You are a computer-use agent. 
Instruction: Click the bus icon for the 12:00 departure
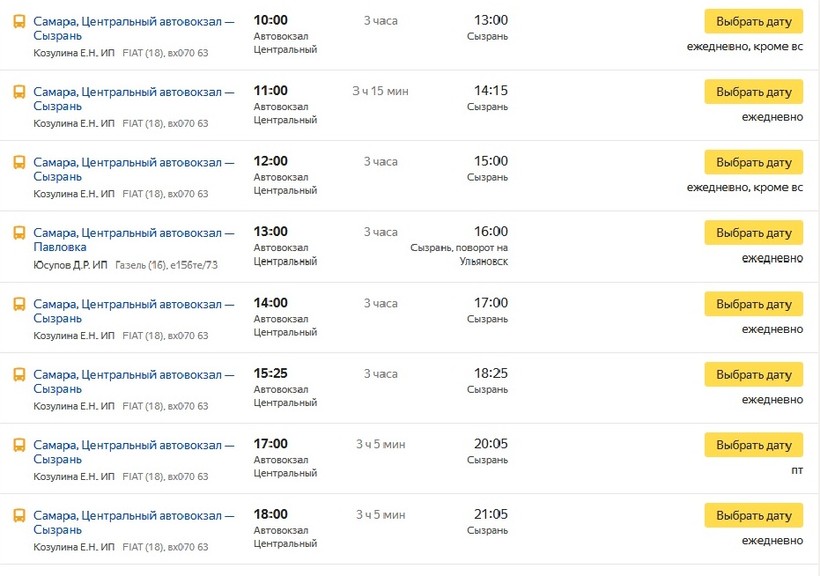coord(19,162)
